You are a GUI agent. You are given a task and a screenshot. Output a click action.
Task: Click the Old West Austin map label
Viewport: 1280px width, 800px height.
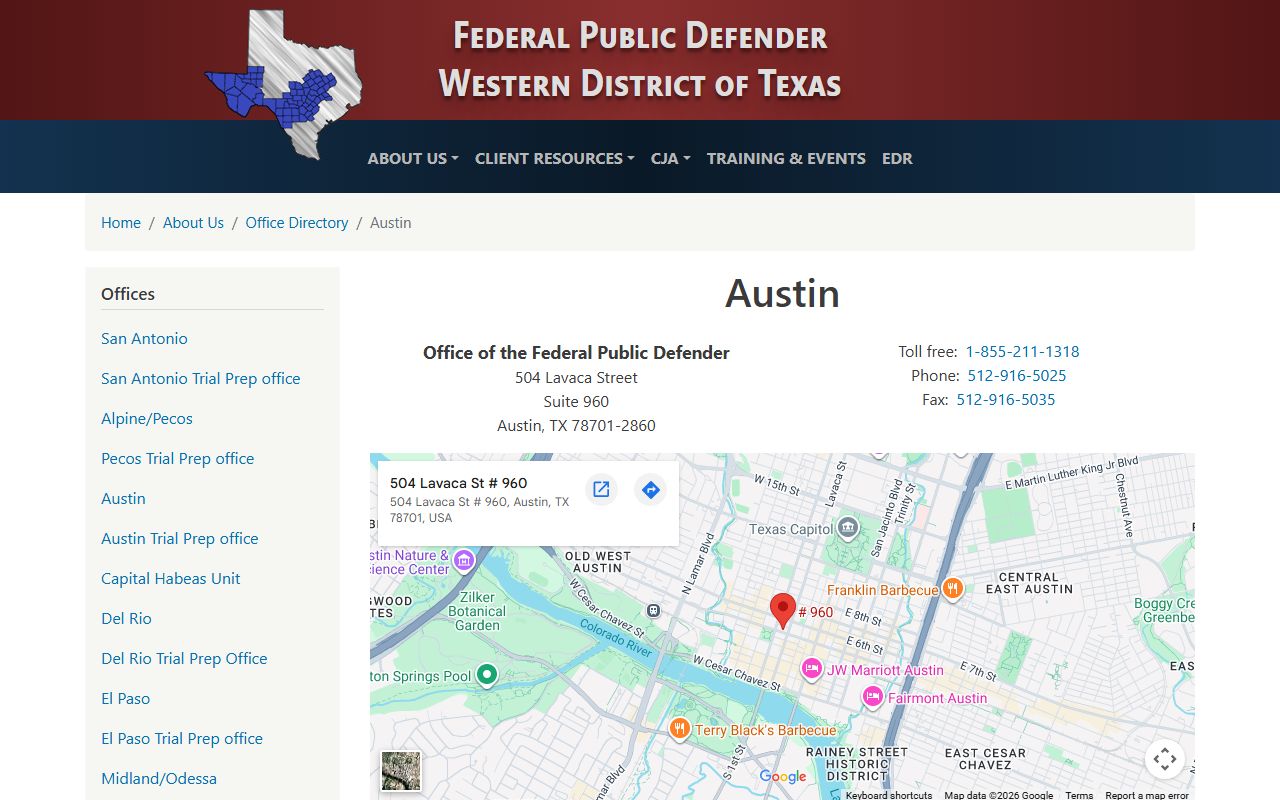(x=598, y=562)
